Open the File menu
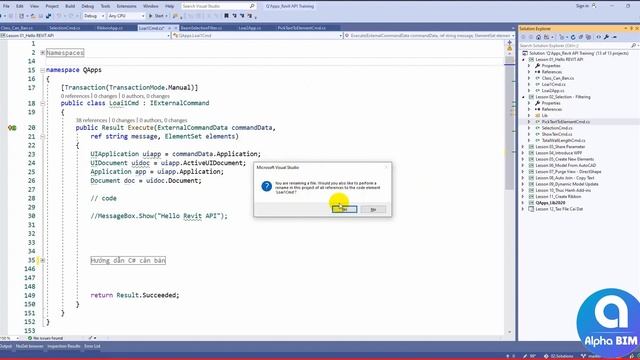640x360 pixels. 6,6
